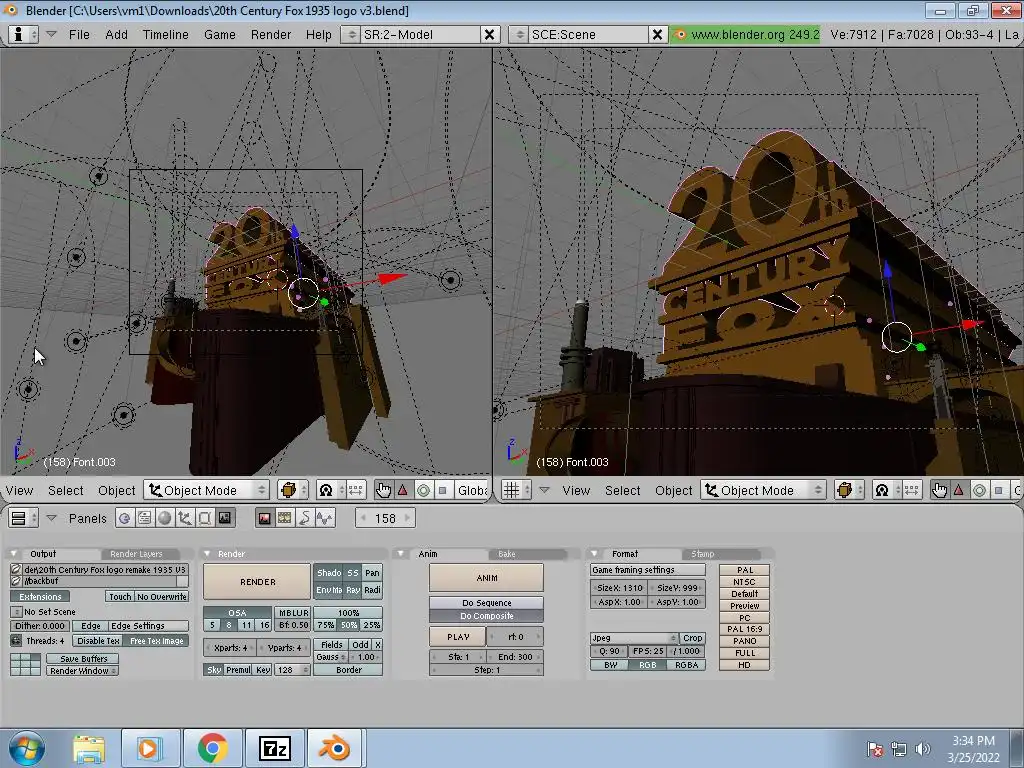
Task: Enable the Touch option
Action: click(x=120, y=597)
